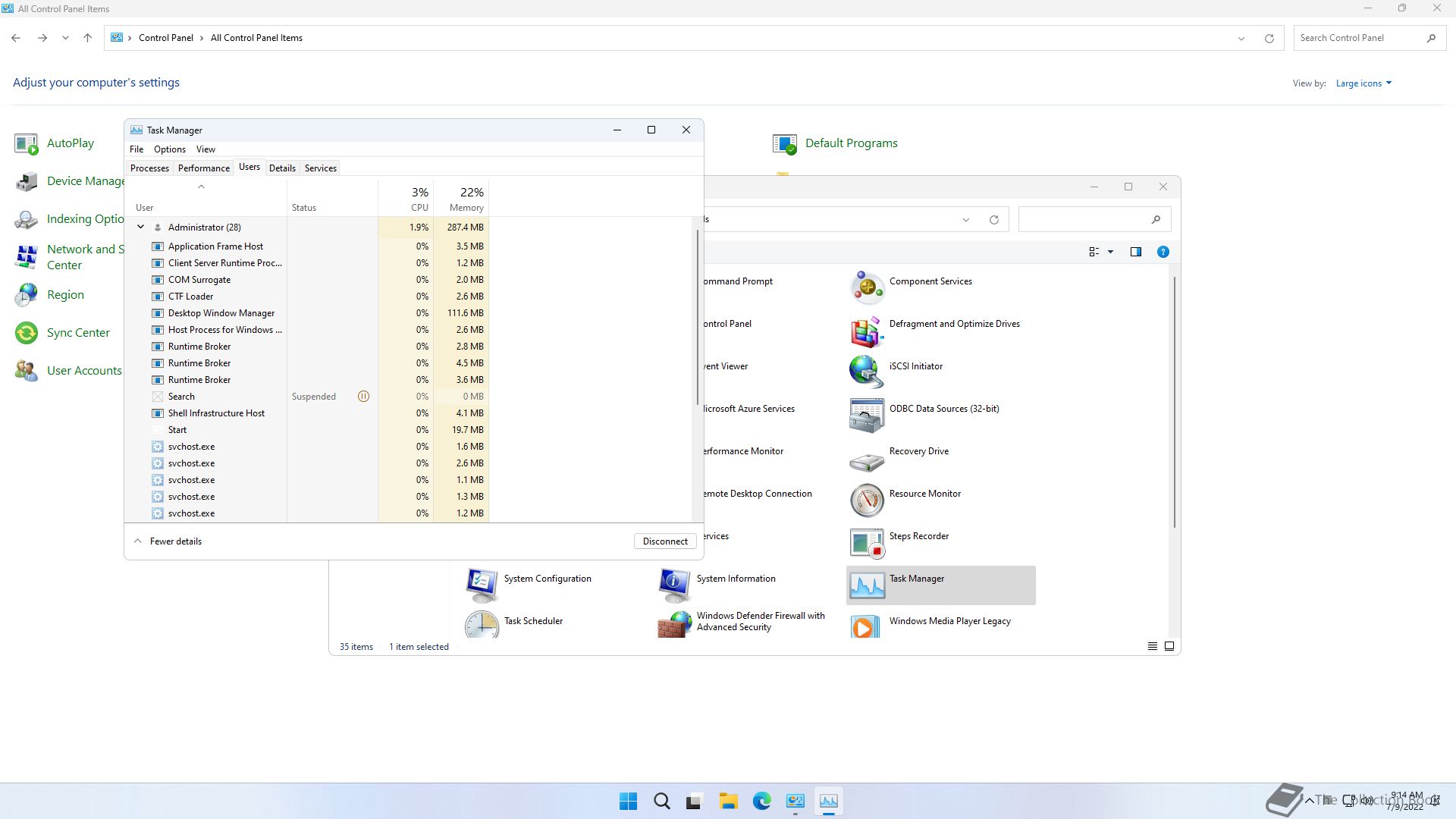Switch to the Details tab

[282, 168]
